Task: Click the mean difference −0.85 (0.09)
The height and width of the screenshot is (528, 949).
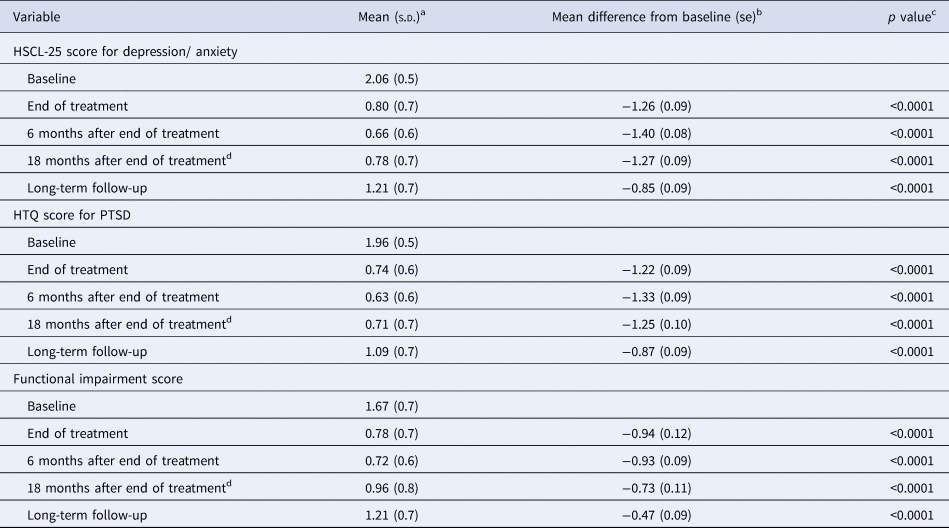Action: (645, 188)
